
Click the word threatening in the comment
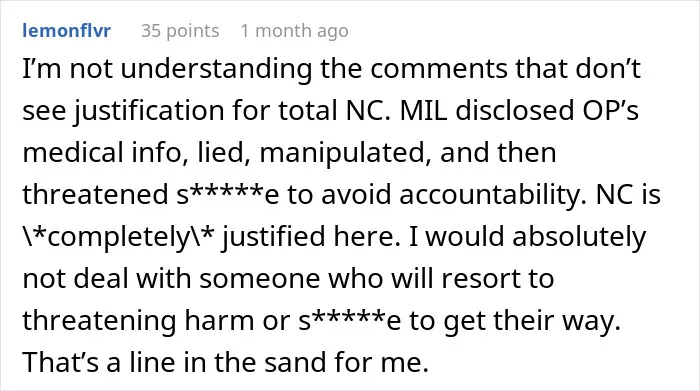(99, 321)
